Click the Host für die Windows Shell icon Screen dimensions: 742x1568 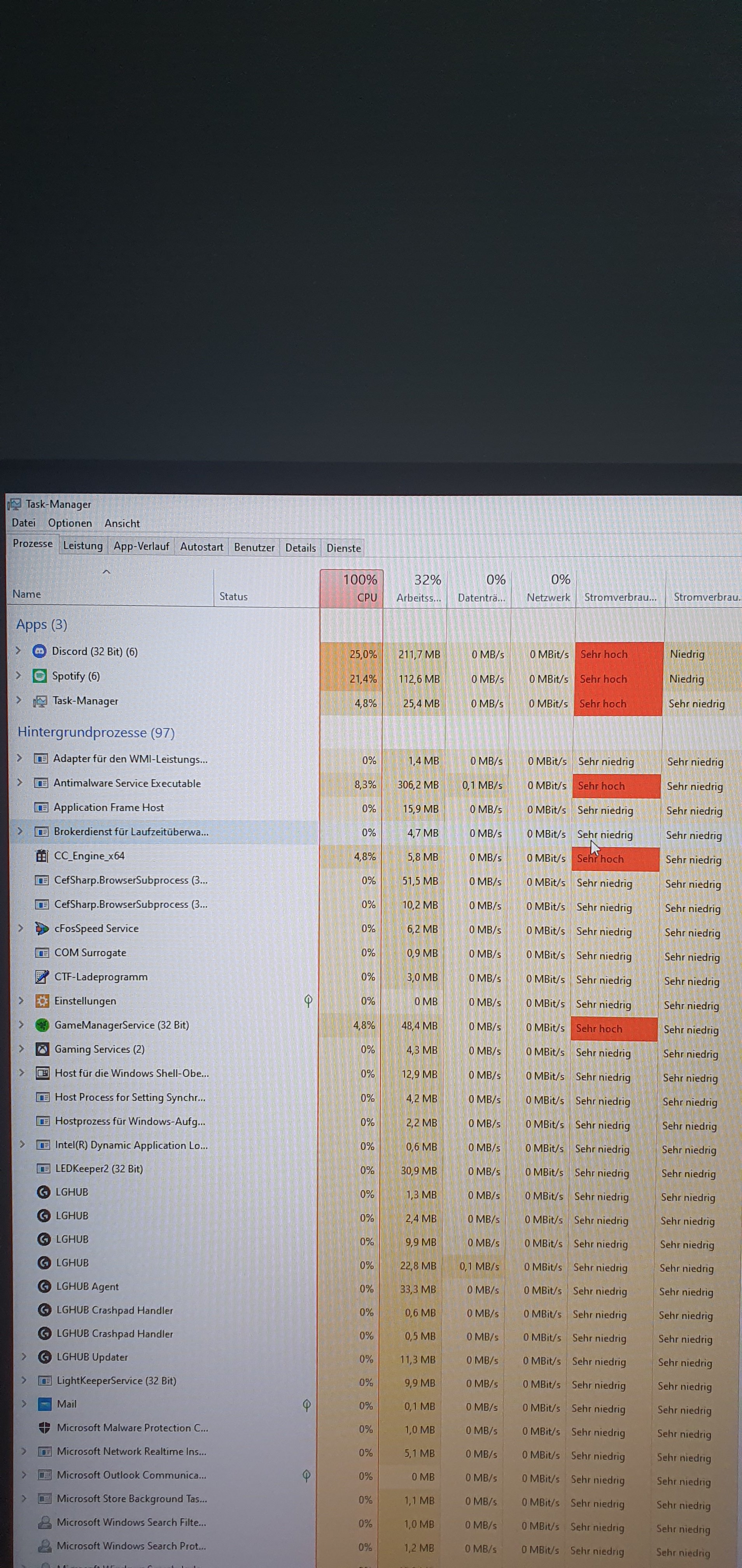click(x=43, y=1073)
